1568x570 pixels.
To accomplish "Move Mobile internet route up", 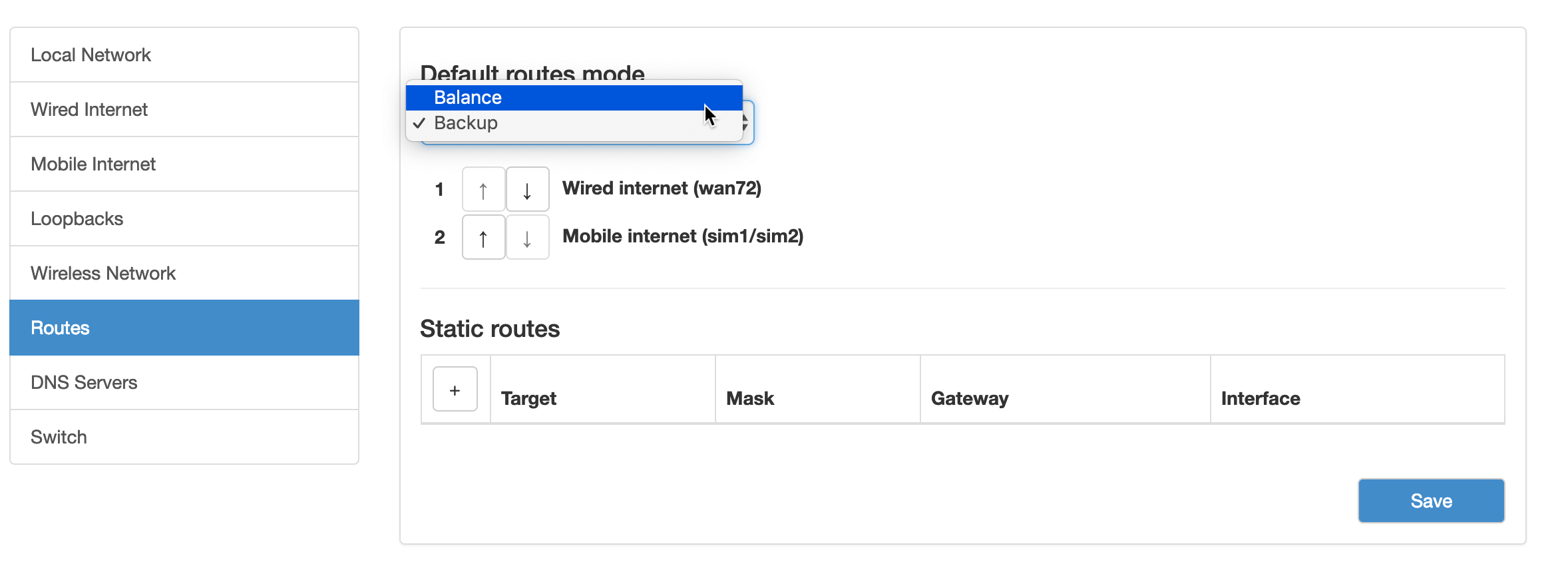I will coord(483,238).
